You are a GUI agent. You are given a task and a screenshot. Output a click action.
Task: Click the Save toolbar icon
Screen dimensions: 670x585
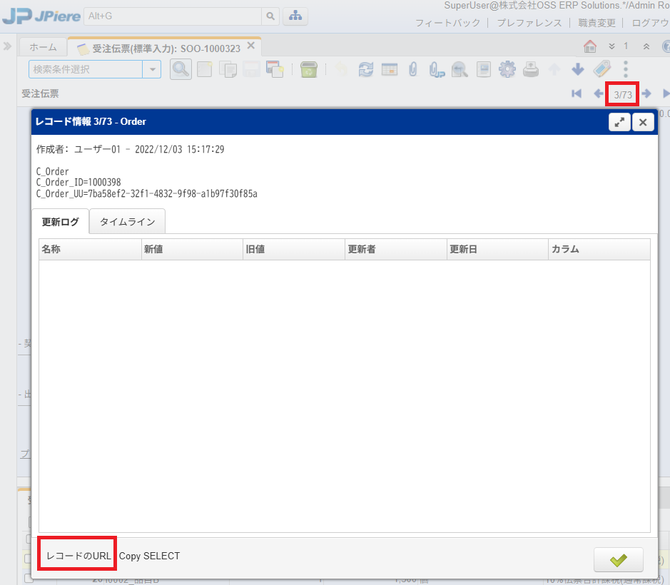tap(251, 69)
